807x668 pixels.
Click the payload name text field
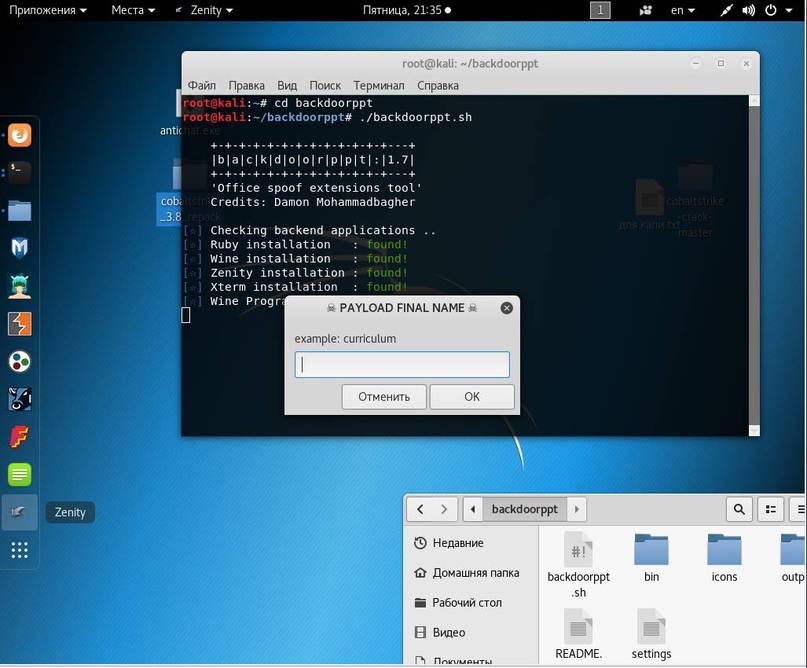pos(402,364)
